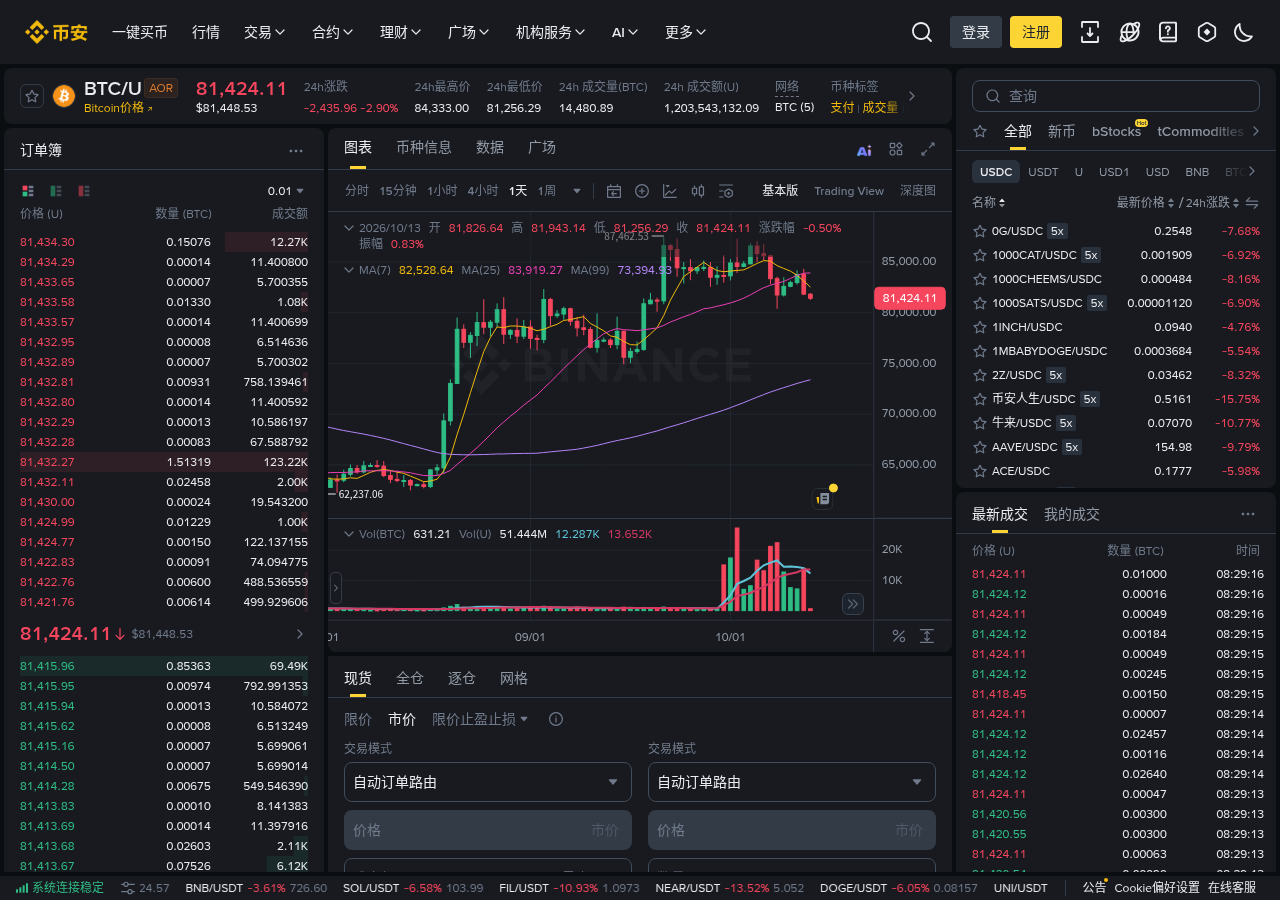Favorite the AAVE/USDC pair star
The width and height of the screenshot is (1280, 900).
[980, 447]
